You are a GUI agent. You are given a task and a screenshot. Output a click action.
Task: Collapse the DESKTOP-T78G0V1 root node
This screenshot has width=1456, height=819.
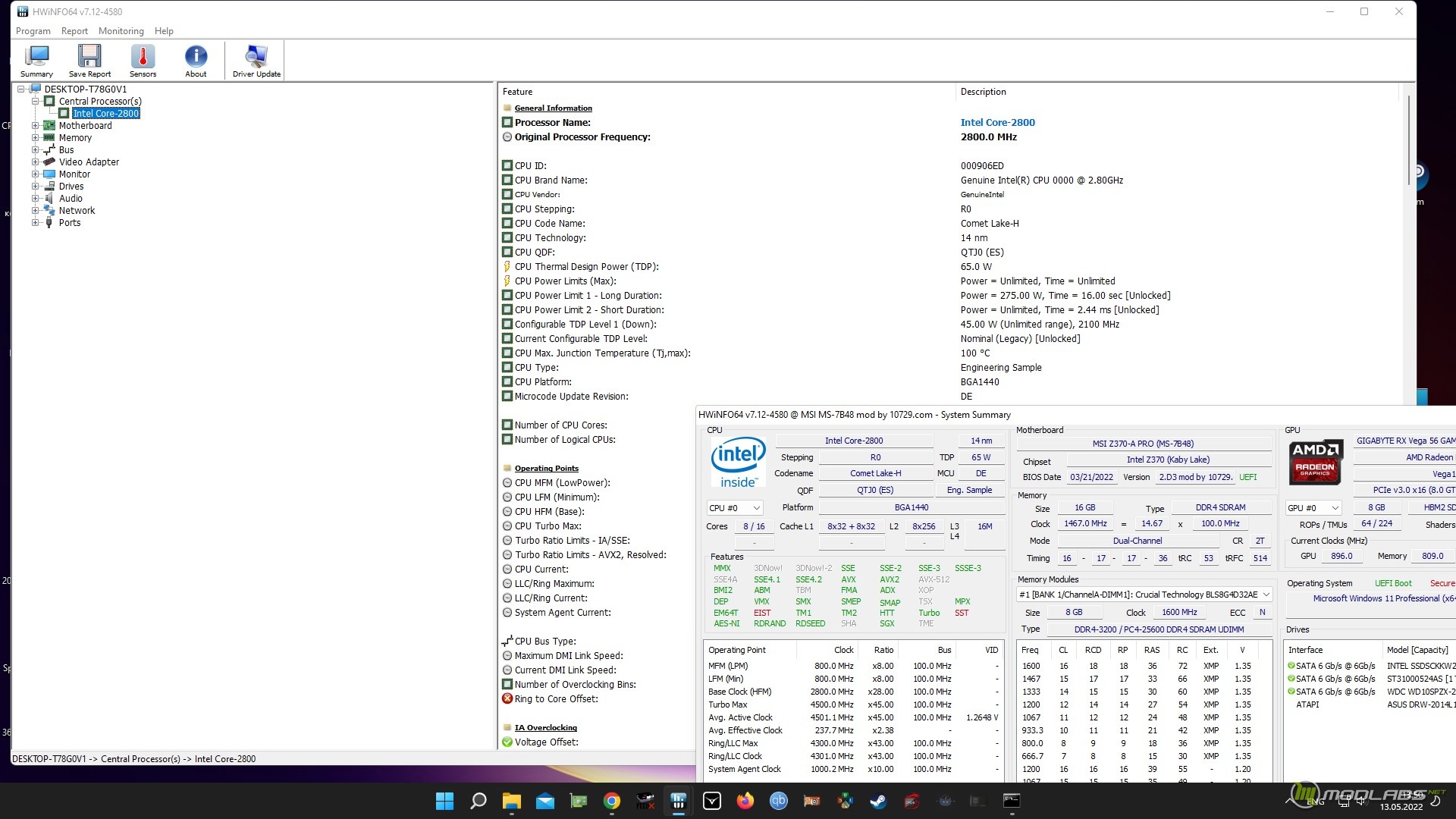21,89
